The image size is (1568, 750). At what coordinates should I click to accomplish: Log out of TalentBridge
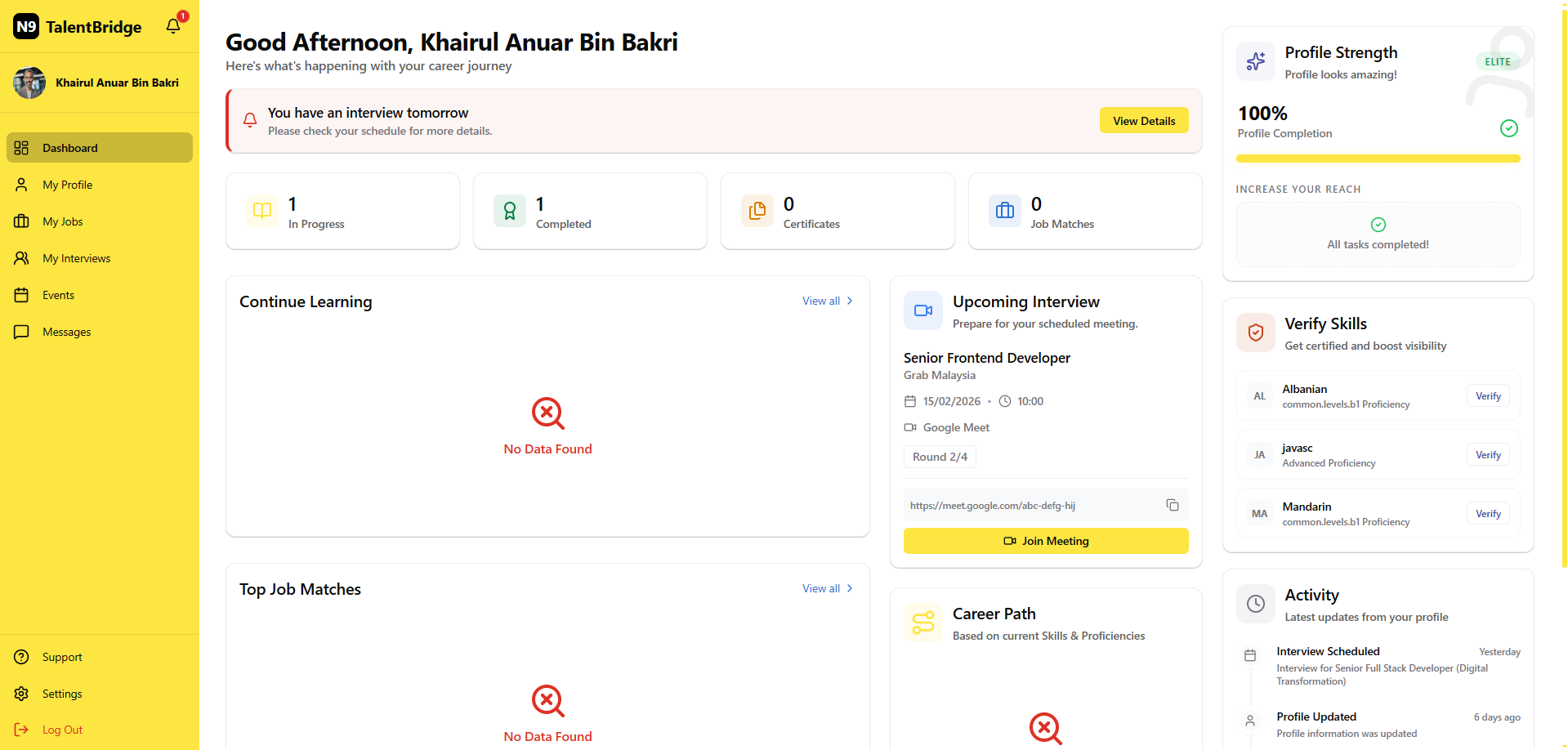[x=62, y=730]
